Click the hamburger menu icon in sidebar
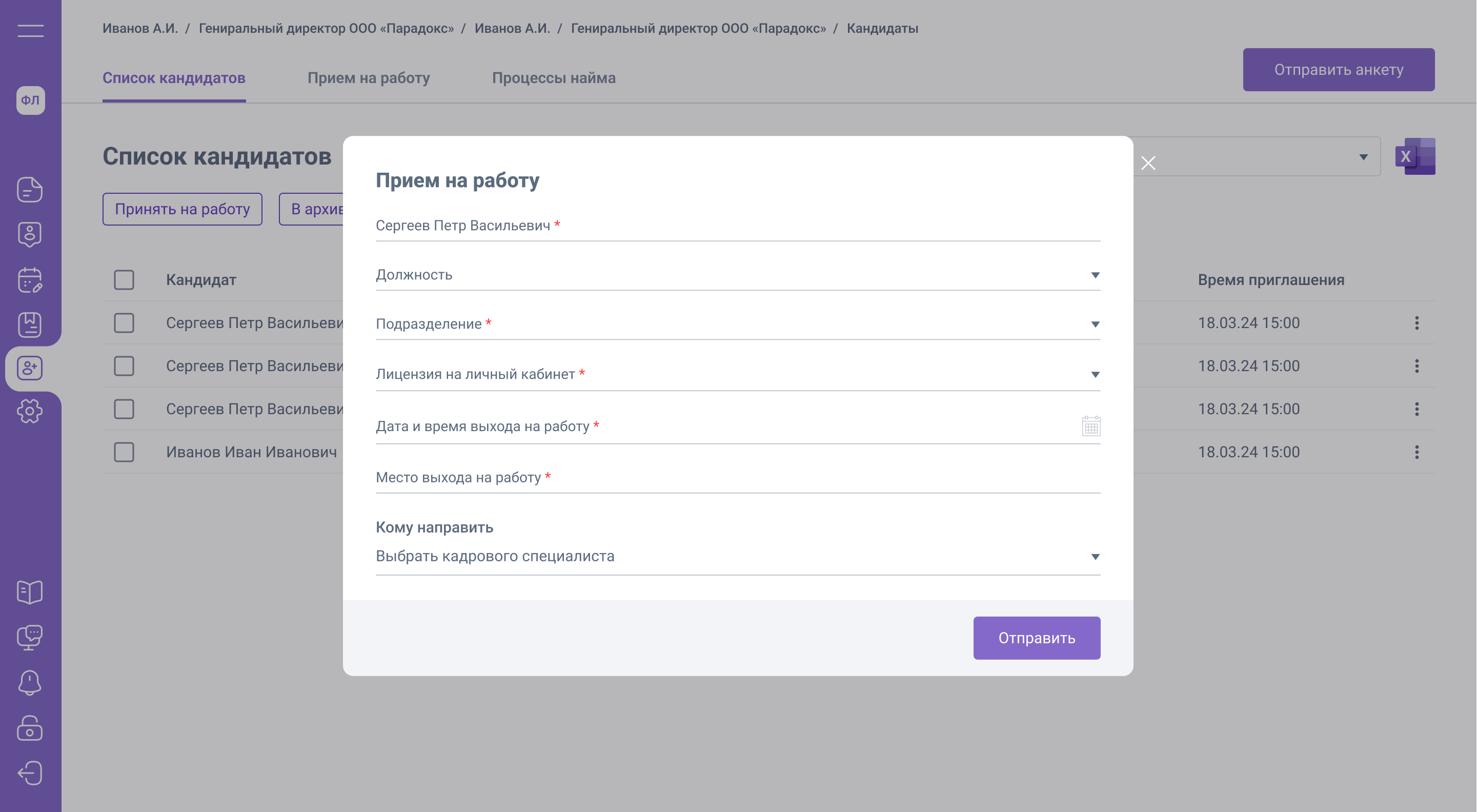This screenshot has width=1477, height=812. (30, 30)
